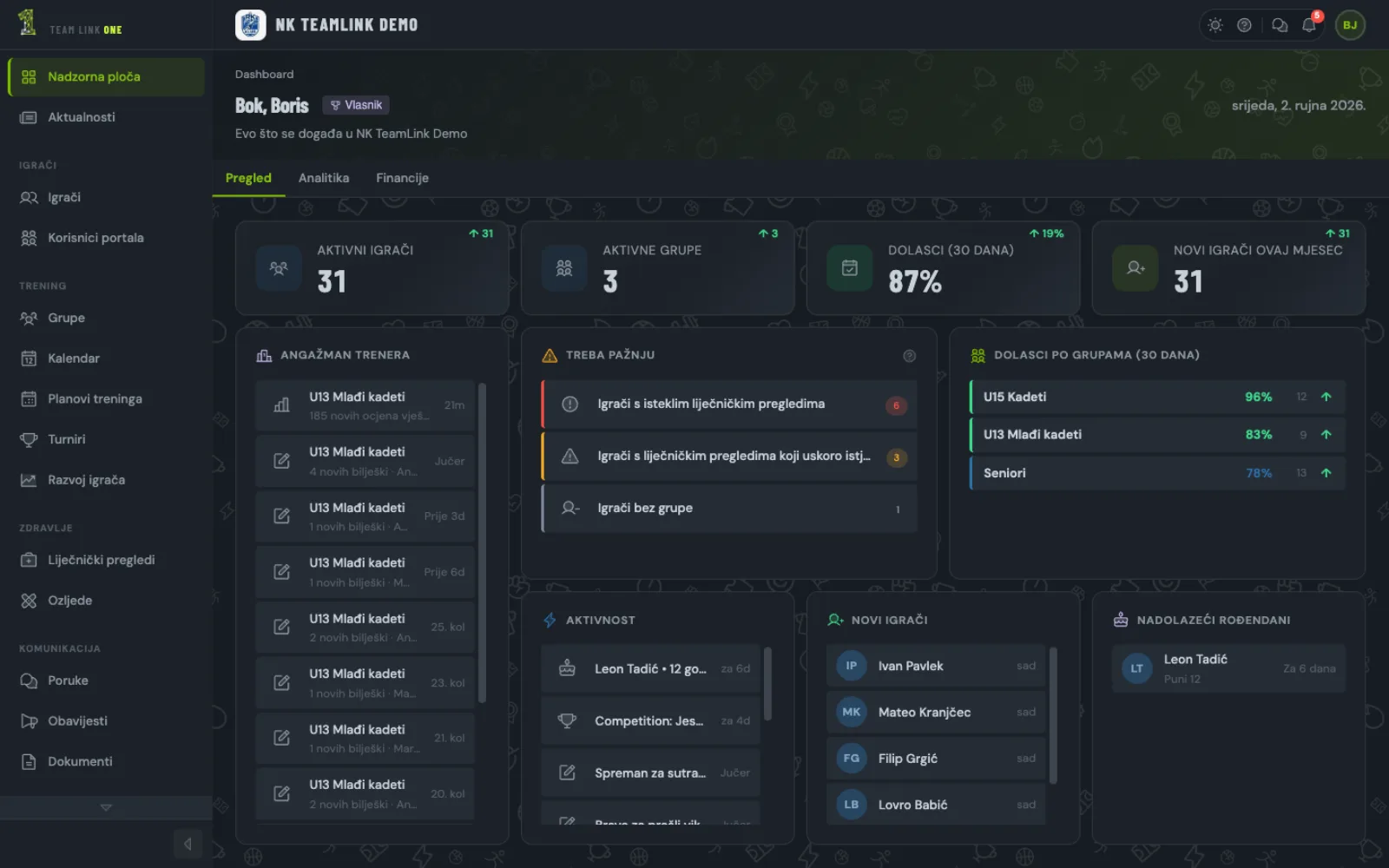Viewport: 1389px width, 868px height.
Task: Click the Turniri trophy icon in sidebar
Action: (x=29, y=439)
